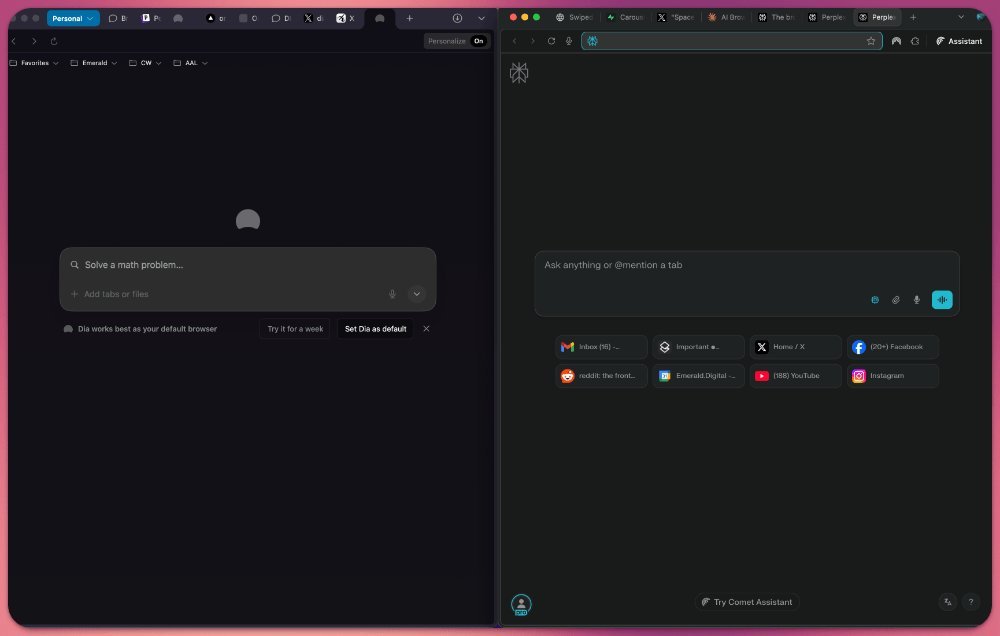Open the downloads icon in Dia
Image resolution: width=1000 pixels, height=636 pixels.
tap(457, 18)
